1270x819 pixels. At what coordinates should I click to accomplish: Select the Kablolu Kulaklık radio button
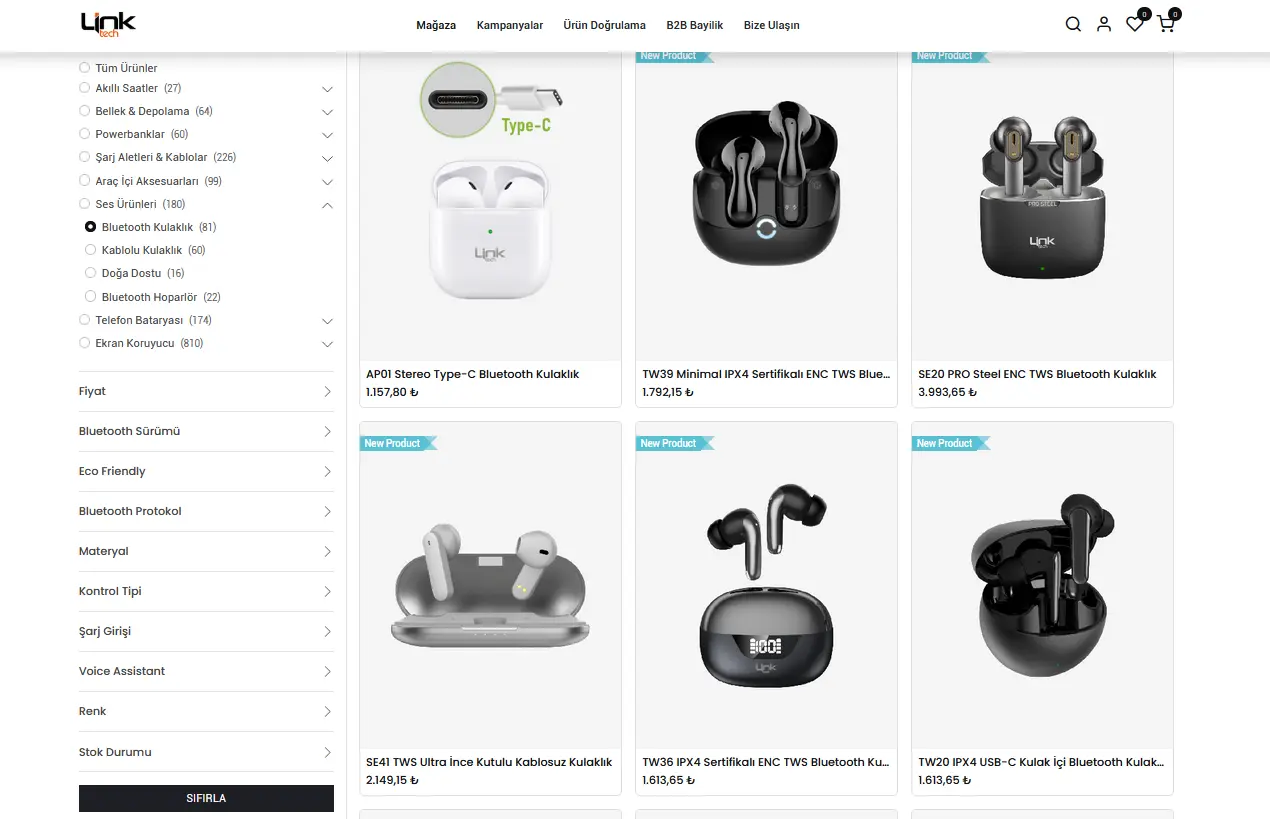(91, 250)
